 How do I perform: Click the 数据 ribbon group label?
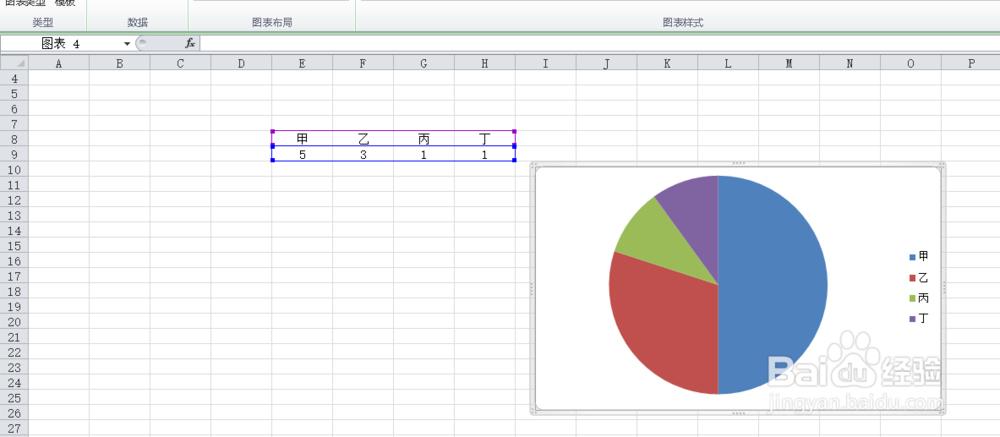[x=137, y=22]
